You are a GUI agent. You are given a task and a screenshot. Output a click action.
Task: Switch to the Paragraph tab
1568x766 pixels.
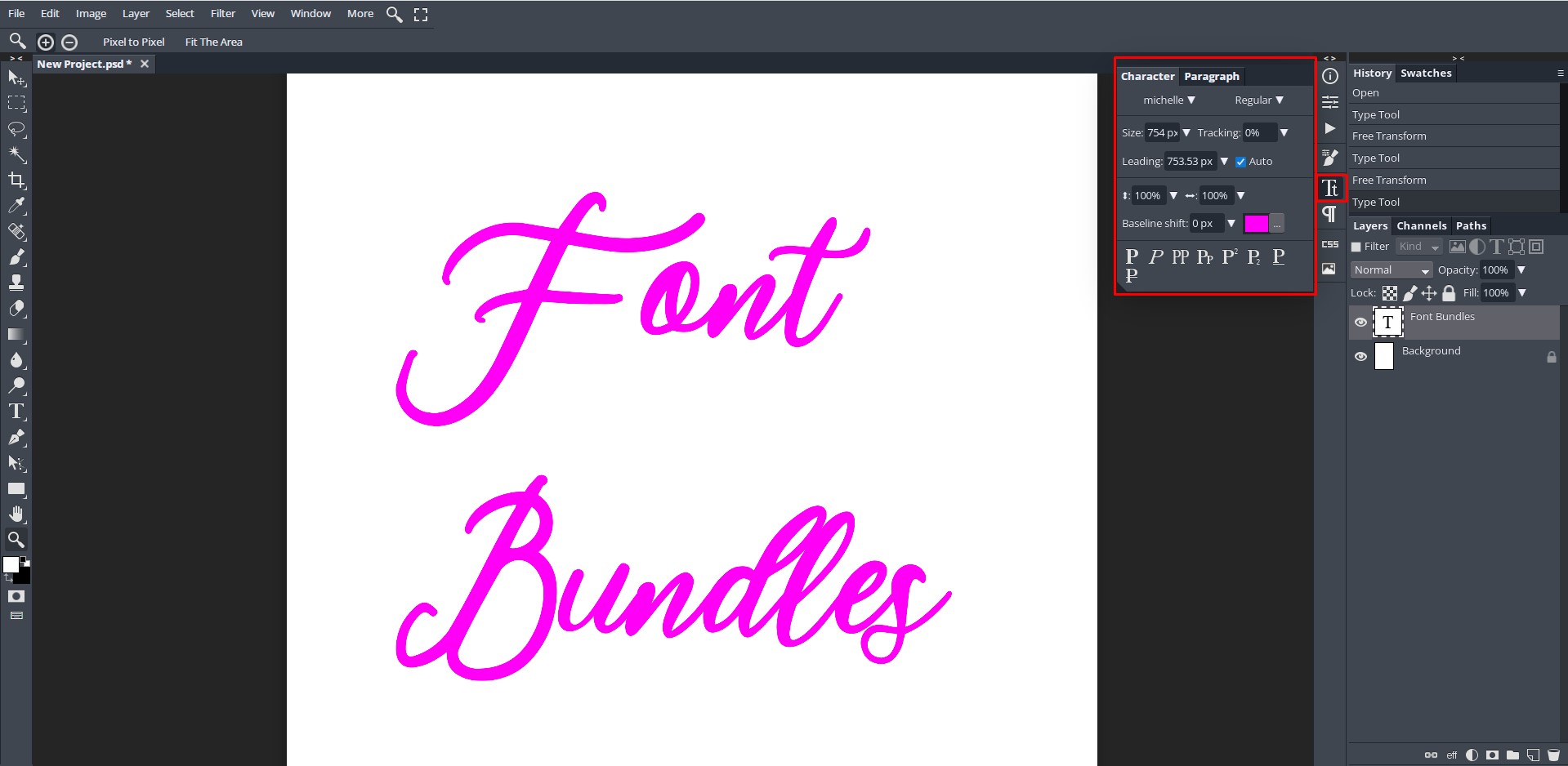[x=1212, y=76]
